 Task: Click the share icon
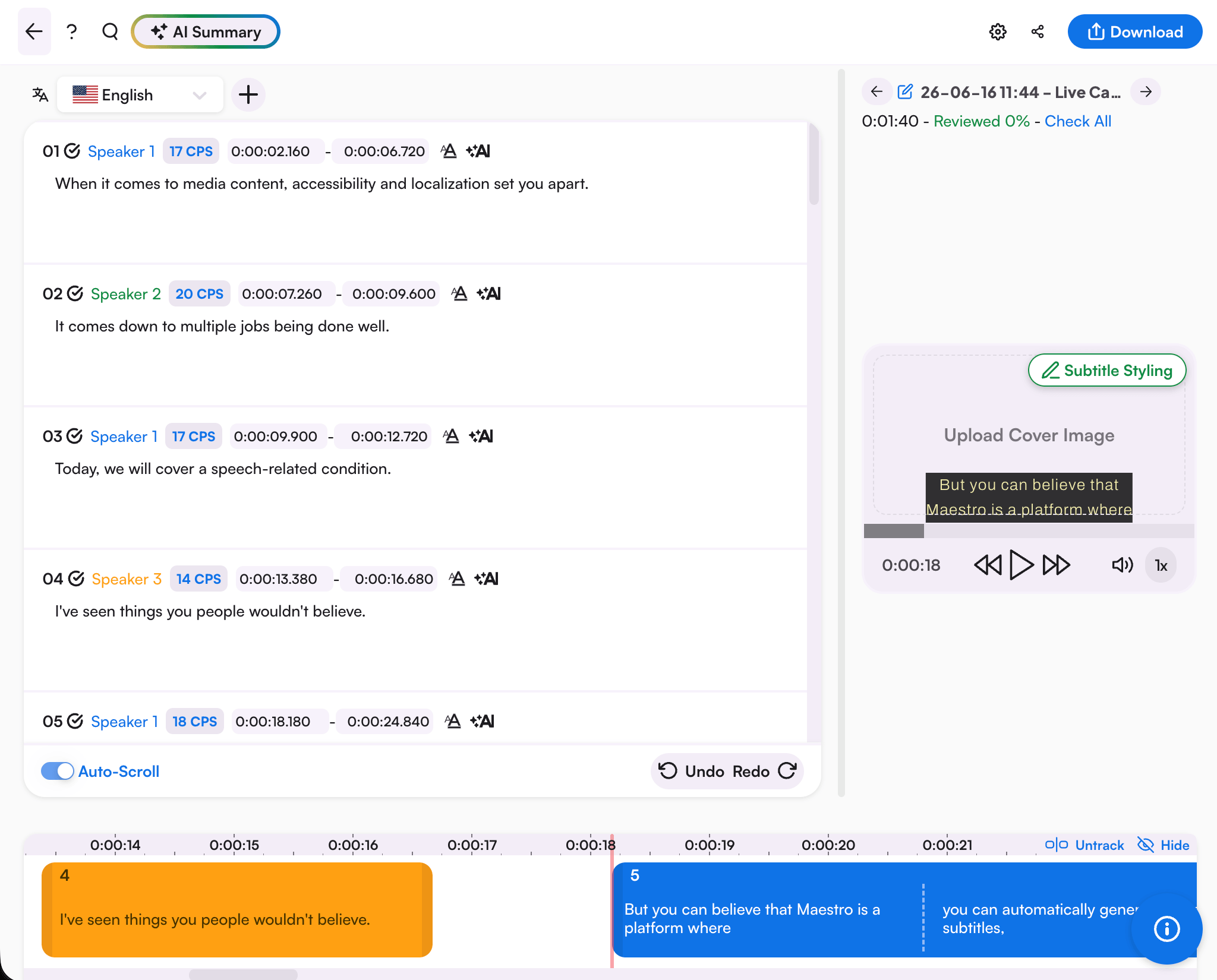[x=1038, y=31]
